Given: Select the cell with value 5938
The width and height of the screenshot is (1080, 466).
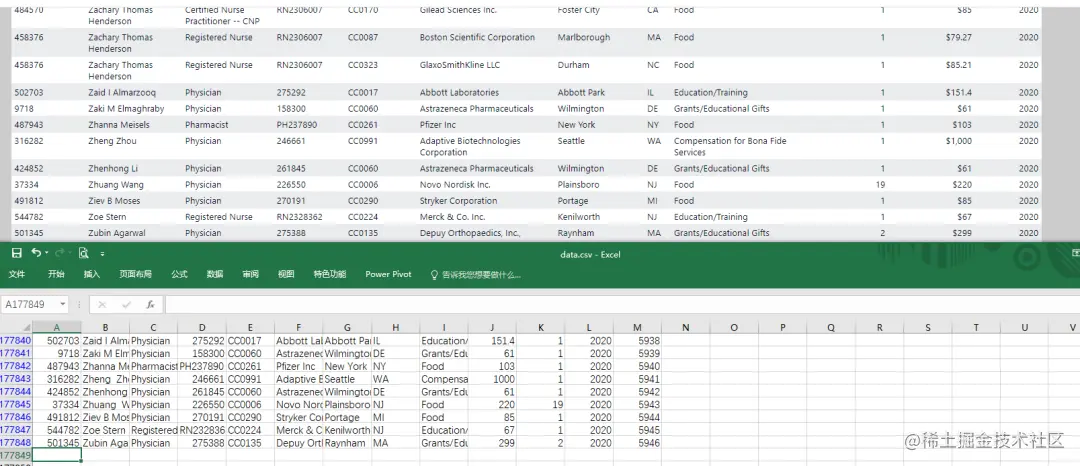Looking at the screenshot, I should click(x=637, y=341).
